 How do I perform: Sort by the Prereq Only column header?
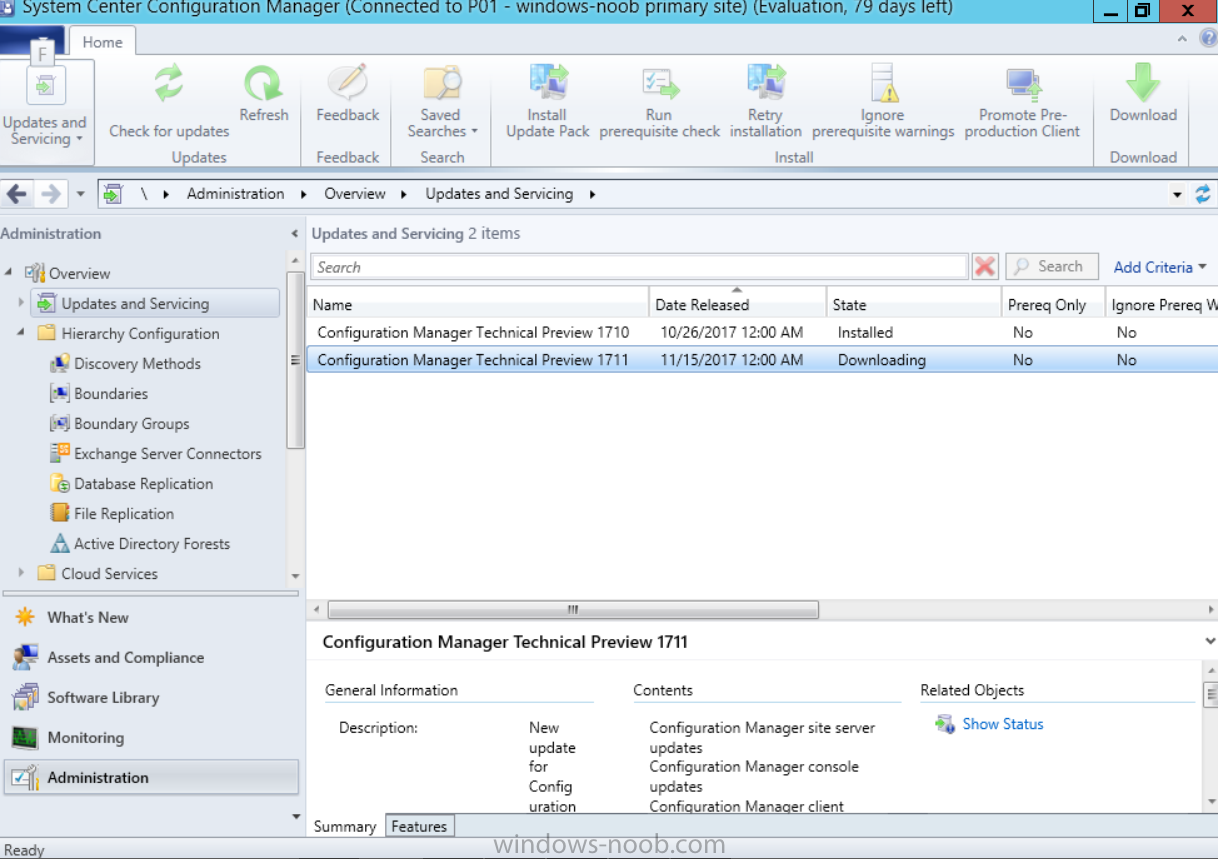point(1053,305)
